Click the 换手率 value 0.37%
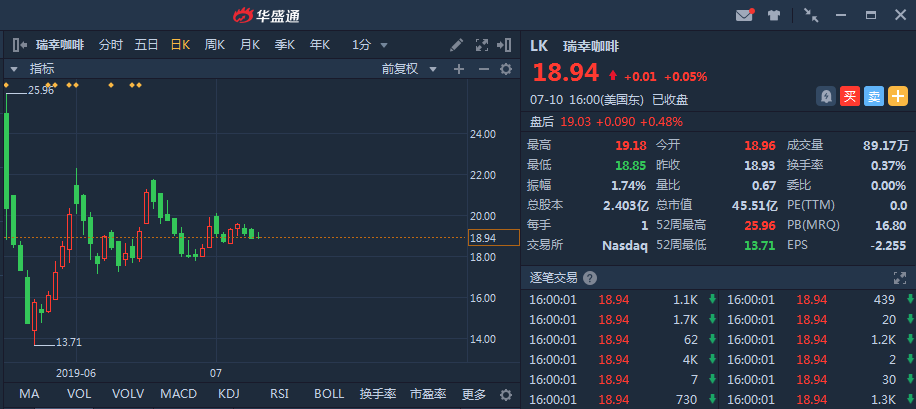Viewport: 916px width, 409px height. (x=888, y=165)
